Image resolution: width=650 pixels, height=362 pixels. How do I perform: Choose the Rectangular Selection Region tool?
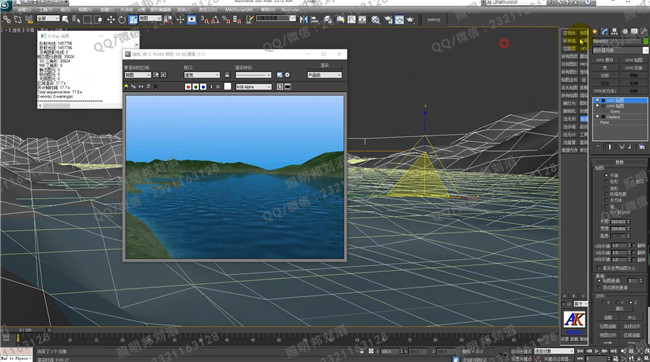(x=87, y=19)
